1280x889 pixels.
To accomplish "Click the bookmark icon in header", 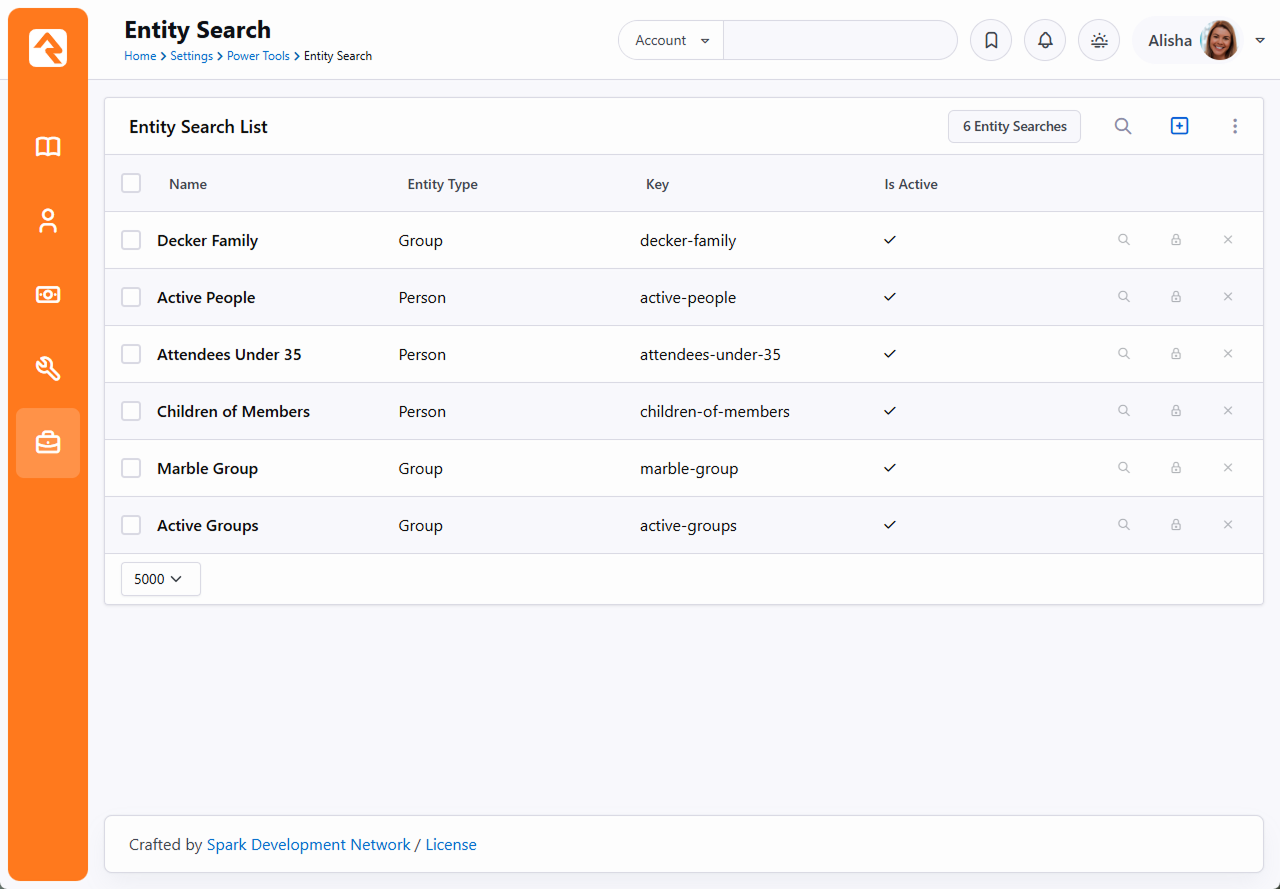I will (x=991, y=41).
